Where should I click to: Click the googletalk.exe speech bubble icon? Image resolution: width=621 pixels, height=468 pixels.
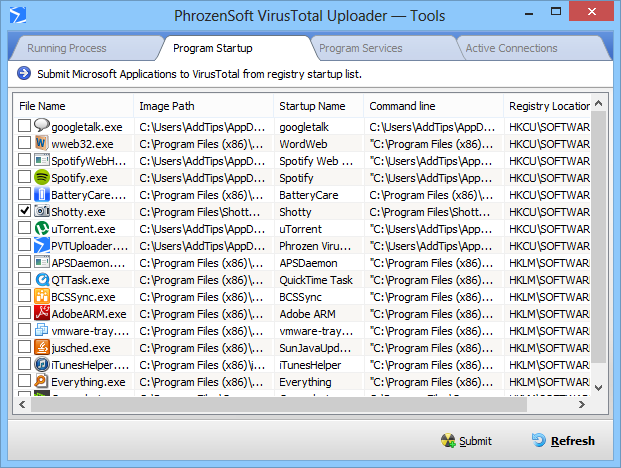[x=42, y=126]
